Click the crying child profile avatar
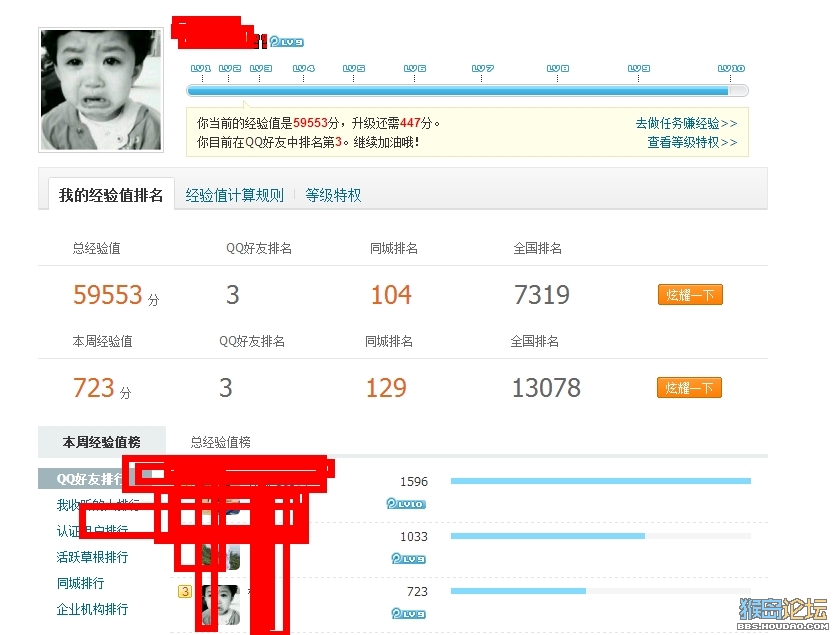This screenshot has height=635, width=834. tap(101, 90)
